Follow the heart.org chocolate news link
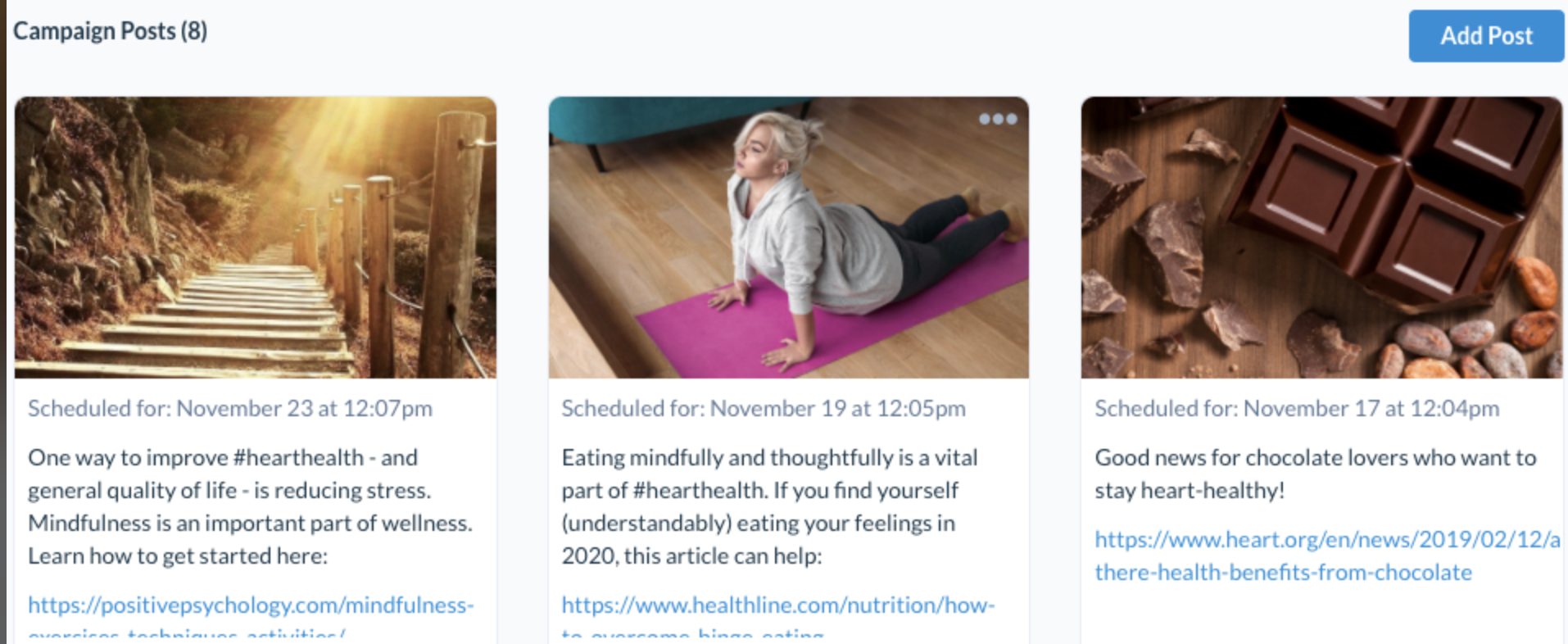This screenshot has width=1568, height=644. click(x=1326, y=540)
